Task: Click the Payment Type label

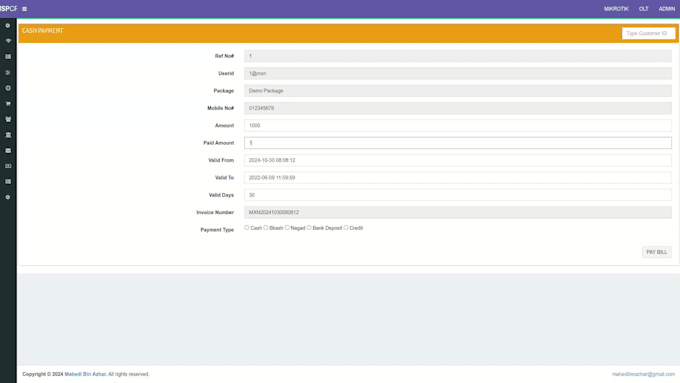Action: 217,230
